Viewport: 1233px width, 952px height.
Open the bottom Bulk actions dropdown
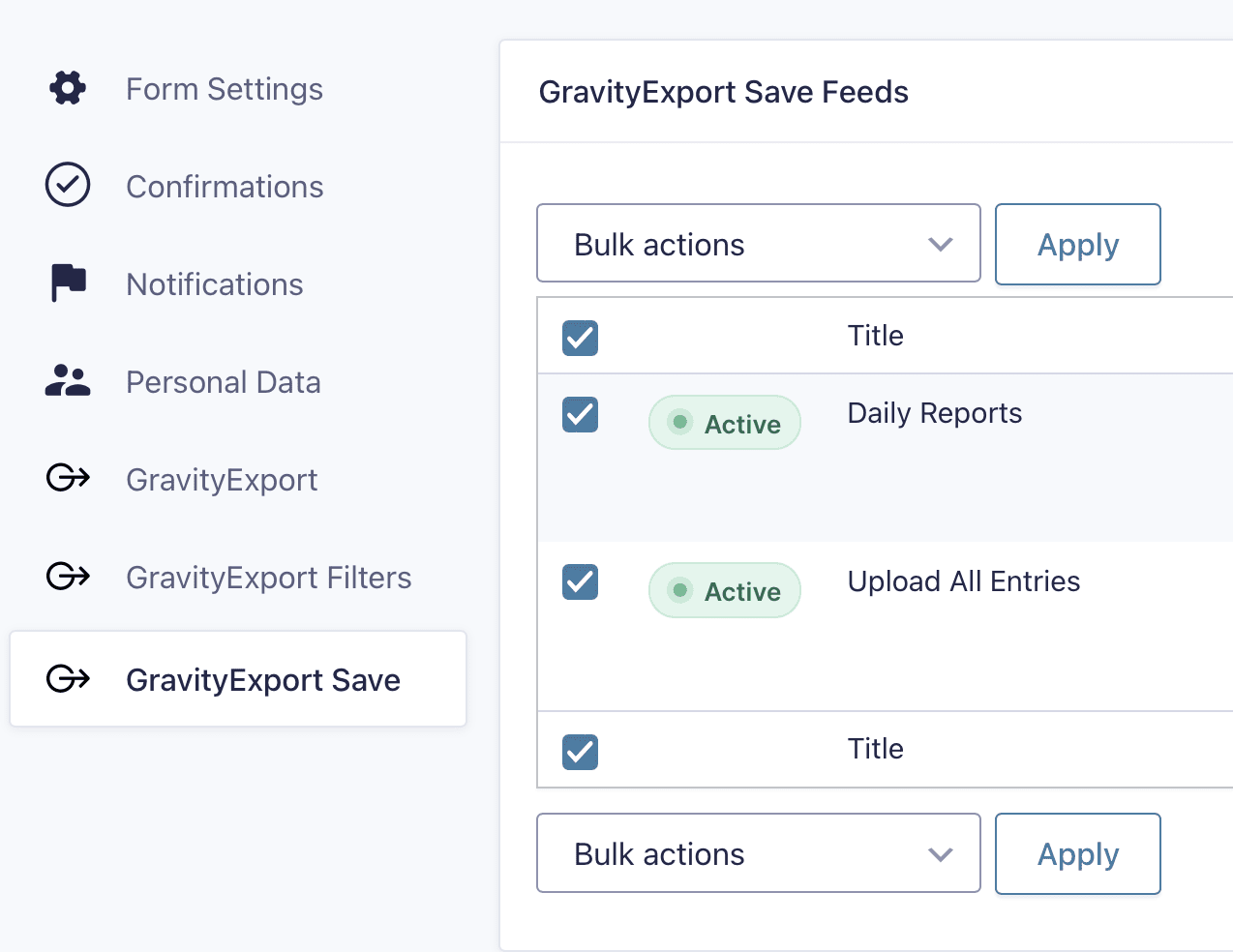pyautogui.click(x=758, y=853)
